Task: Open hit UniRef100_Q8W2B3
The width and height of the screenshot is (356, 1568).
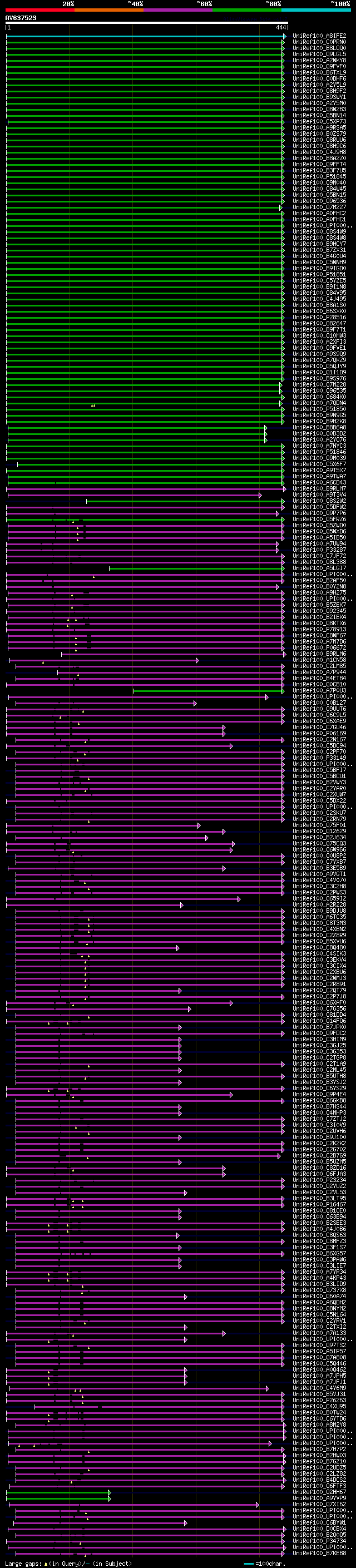Action: coord(319,110)
